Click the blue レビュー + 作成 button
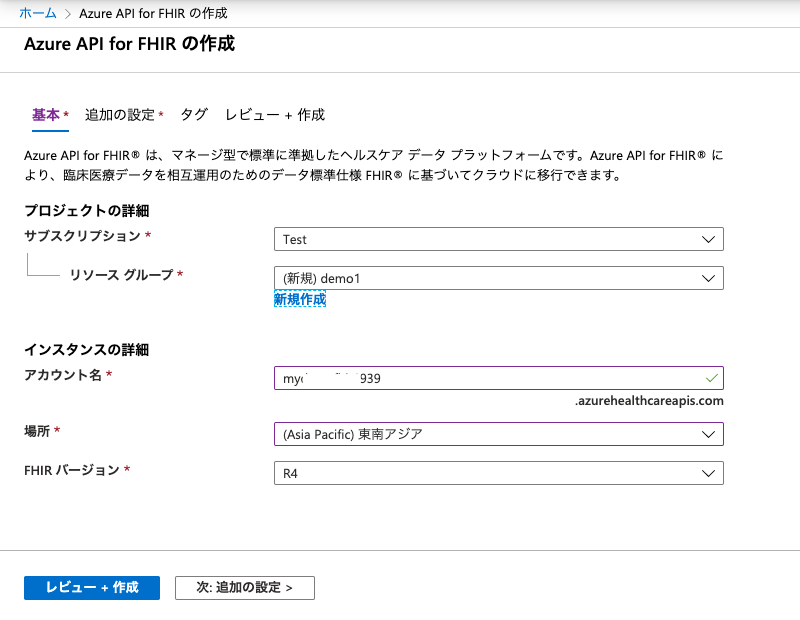This screenshot has height=620, width=800. click(x=92, y=588)
